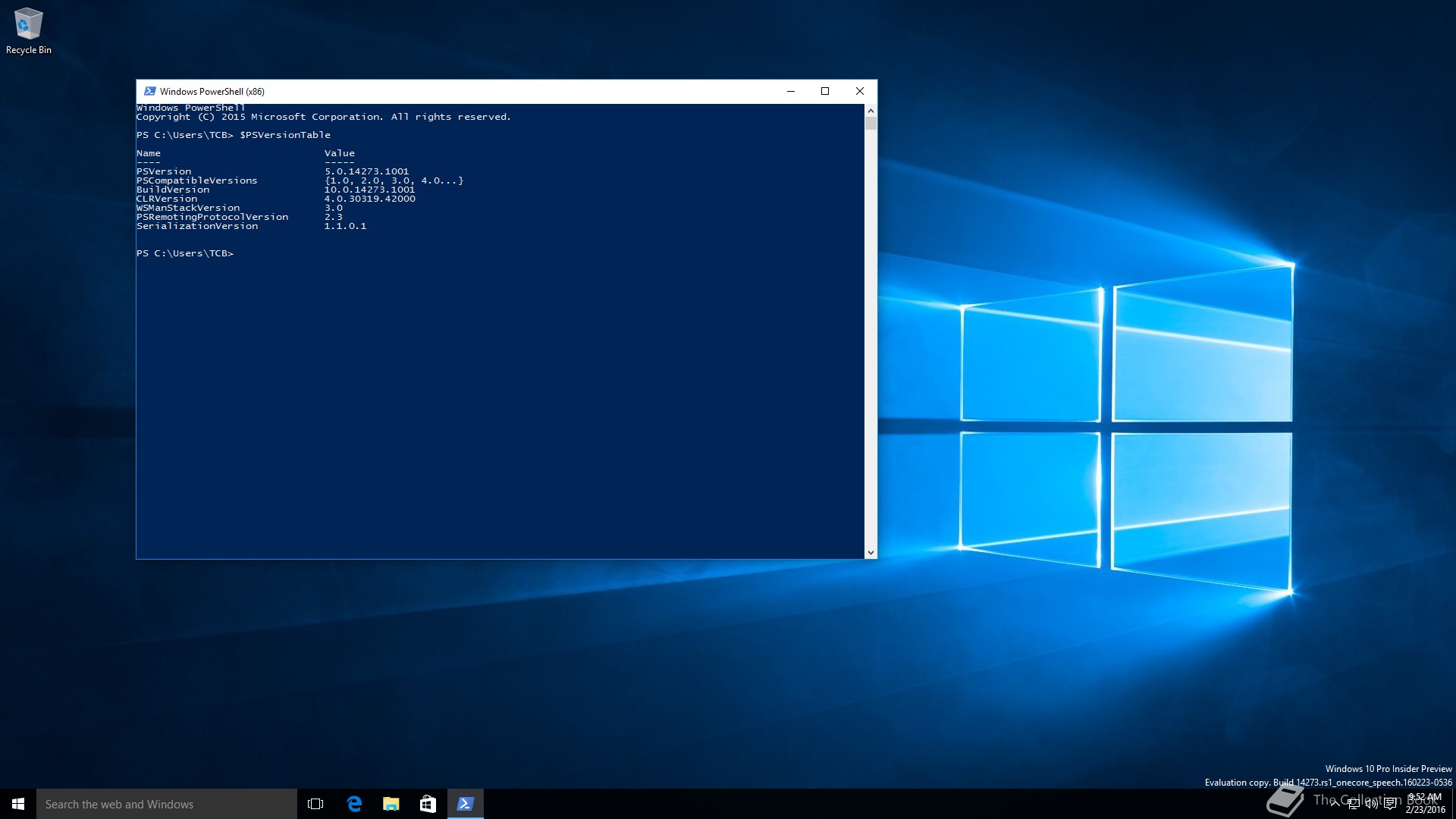The width and height of the screenshot is (1456, 819).
Task: Click the CLRVersion row name
Action: tap(167, 199)
